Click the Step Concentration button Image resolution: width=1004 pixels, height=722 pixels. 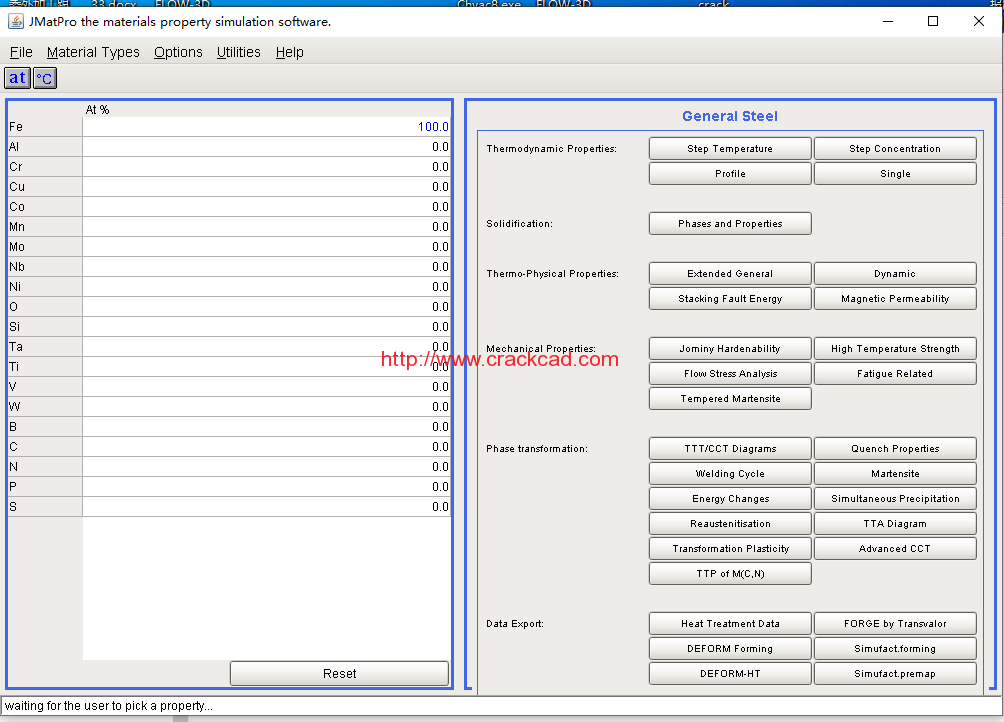click(x=895, y=148)
